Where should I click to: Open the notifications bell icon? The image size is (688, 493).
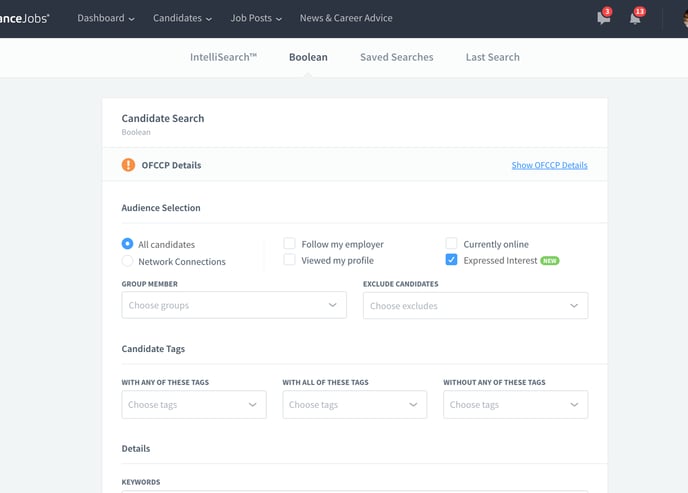point(635,18)
